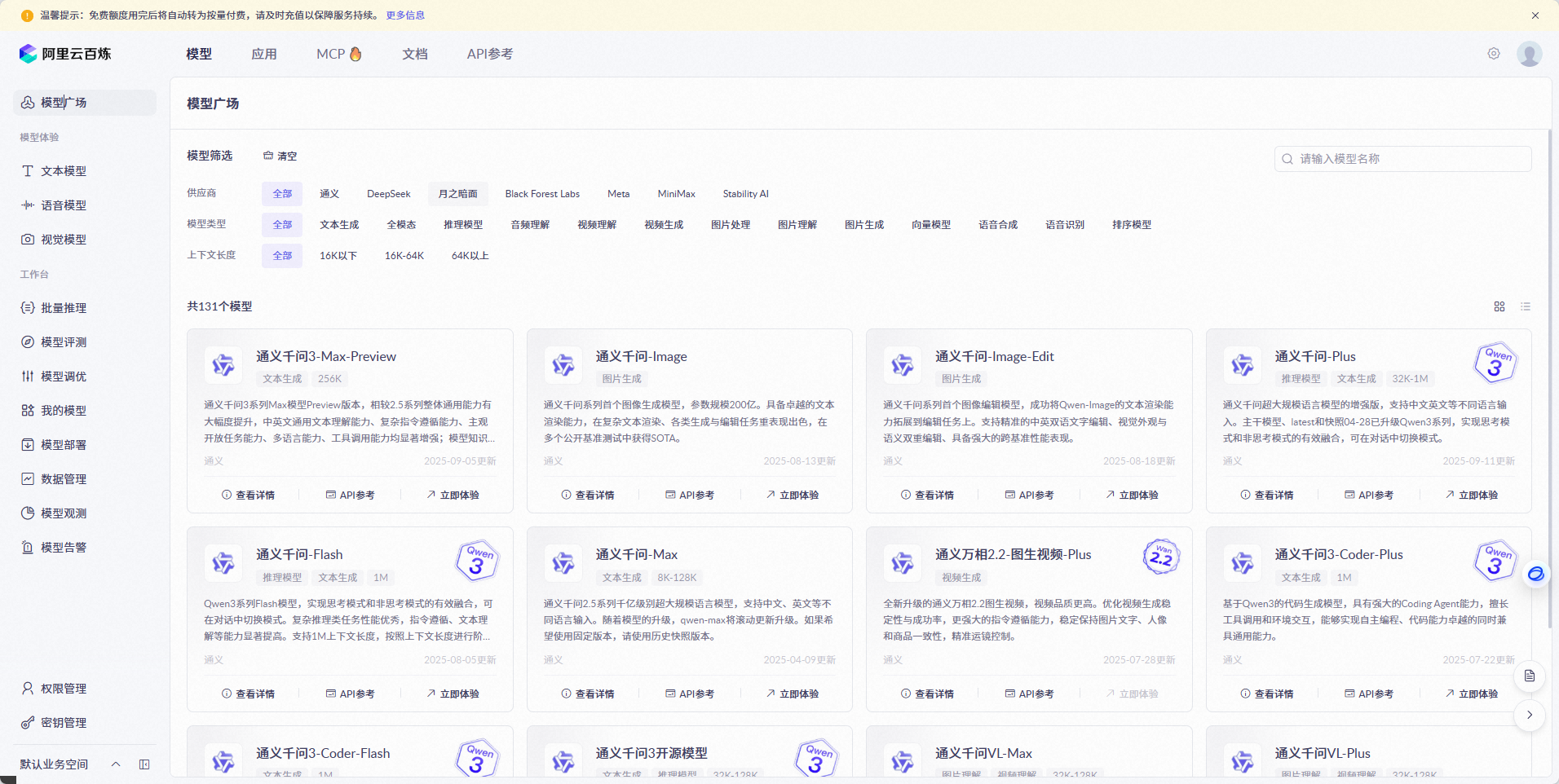1559x784 pixels.
Task: Clear filters with the 清空 button
Action: [x=280, y=156]
